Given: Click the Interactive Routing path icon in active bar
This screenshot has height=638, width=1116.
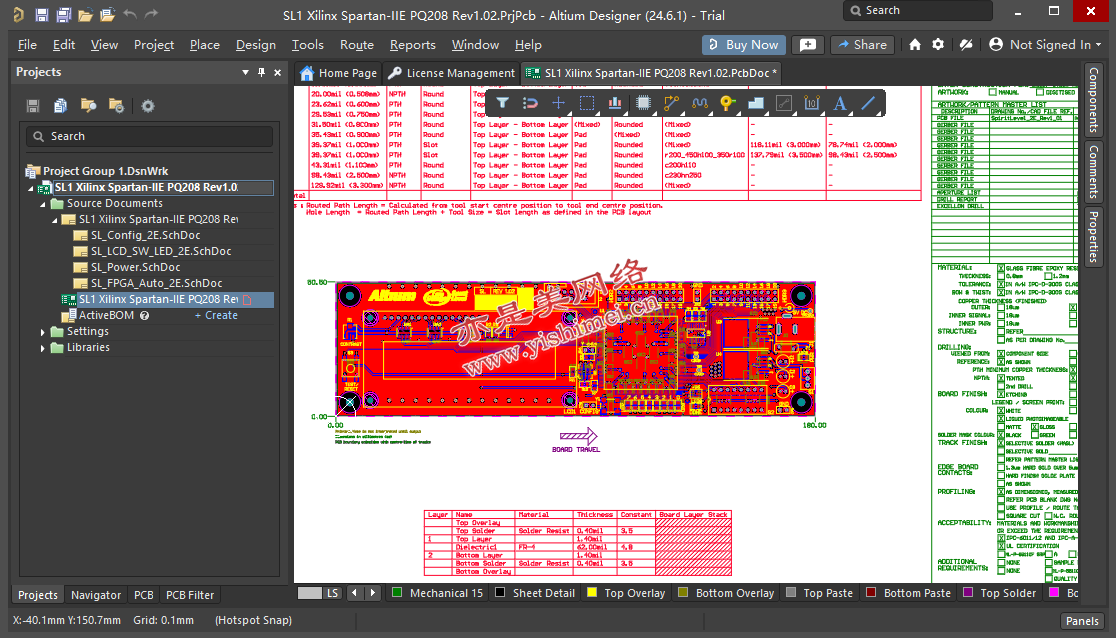Looking at the screenshot, I should pyautogui.click(x=530, y=103).
